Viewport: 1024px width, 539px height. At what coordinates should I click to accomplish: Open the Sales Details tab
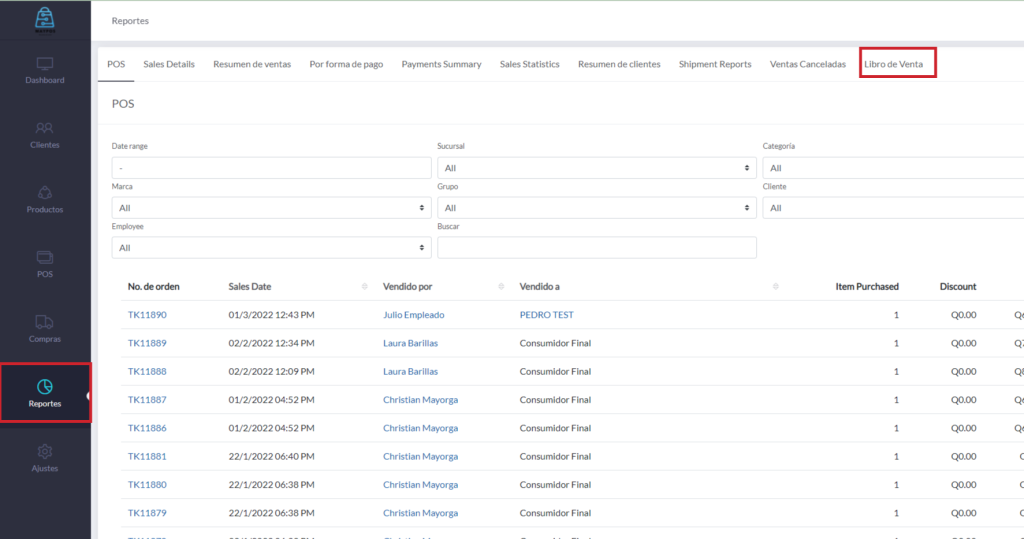pyautogui.click(x=169, y=64)
